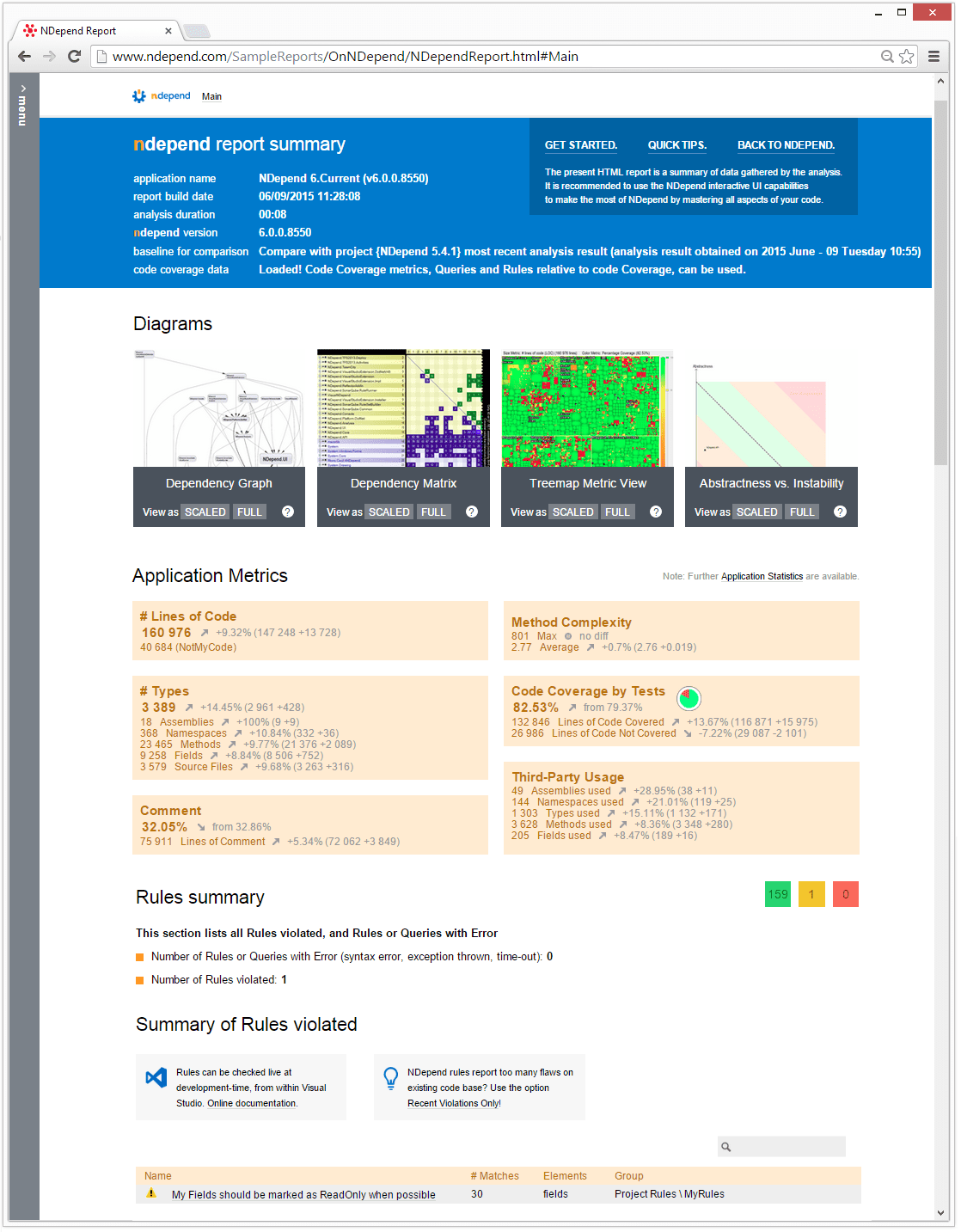Image resolution: width=961 pixels, height=1232 pixels.
Task: Click the code coverage pie chart icon
Action: pyautogui.click(x=689, y=698)
